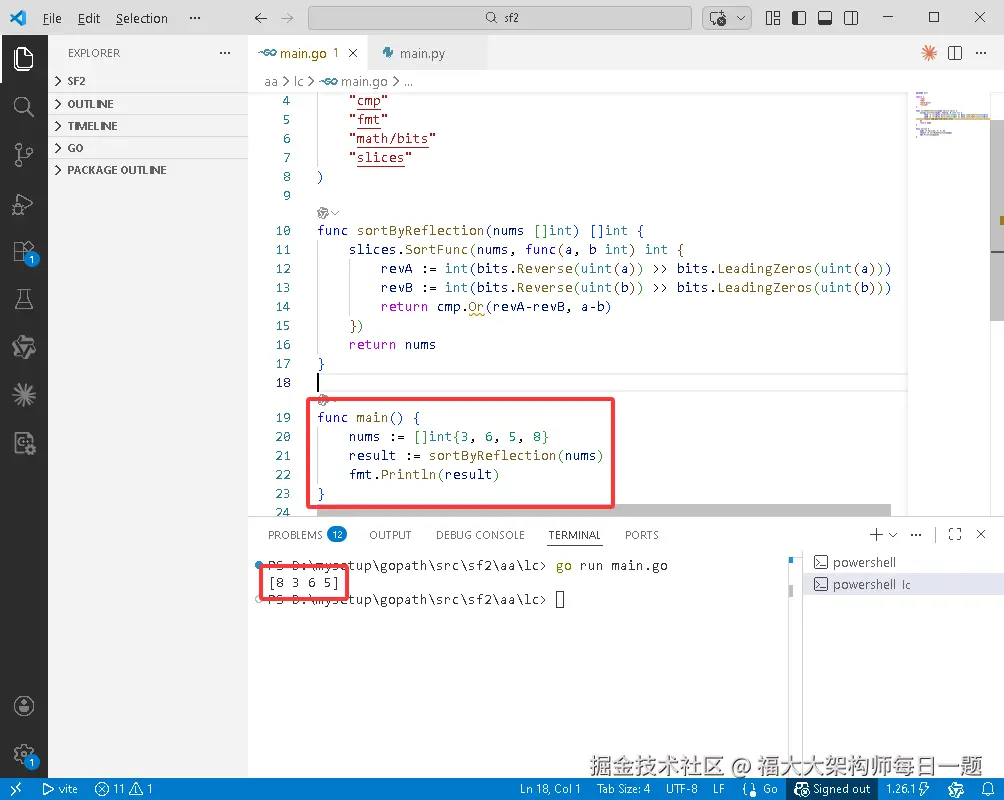The image size is (1004, 800).
Task: Open the Selection menu
Action: [142, 19]
